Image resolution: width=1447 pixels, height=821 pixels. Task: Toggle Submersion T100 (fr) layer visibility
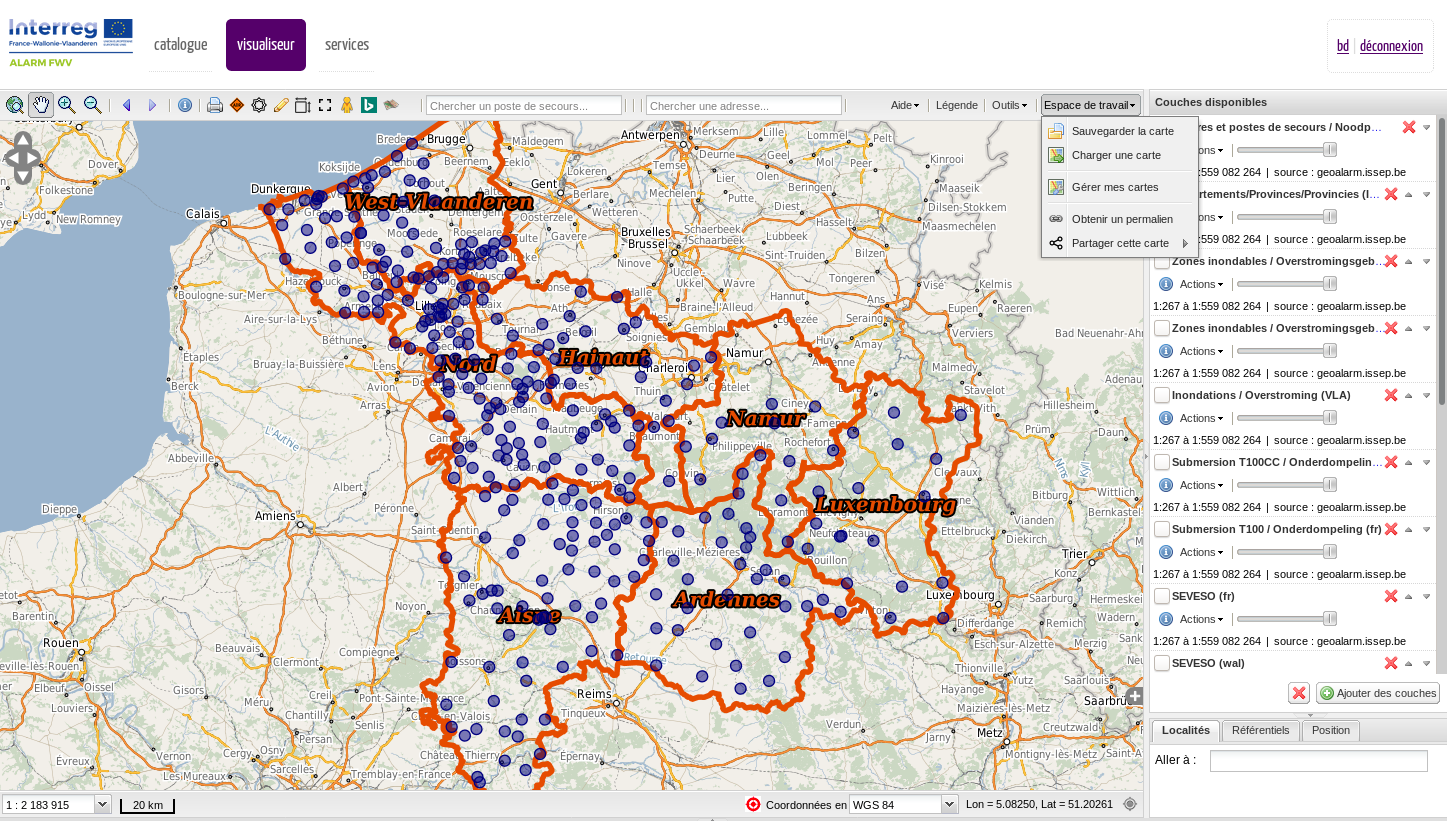(1162, 529)
